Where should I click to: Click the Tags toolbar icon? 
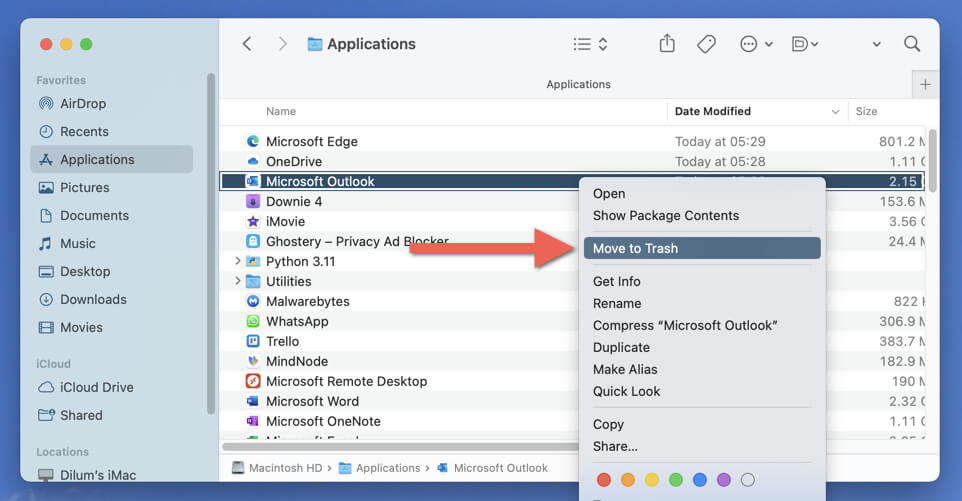click(706, 44)
